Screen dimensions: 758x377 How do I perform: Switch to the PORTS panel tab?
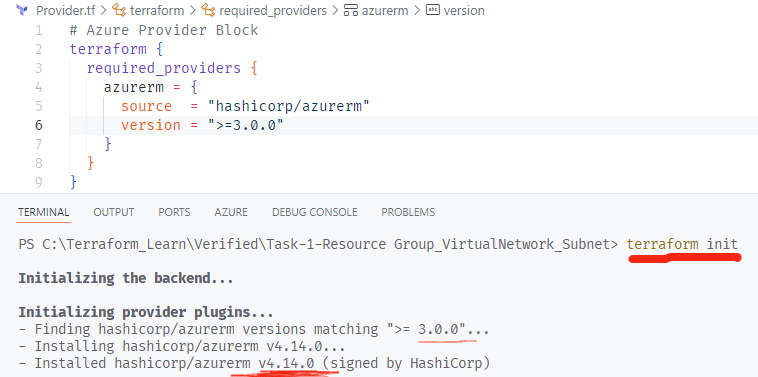click(174, 212)
